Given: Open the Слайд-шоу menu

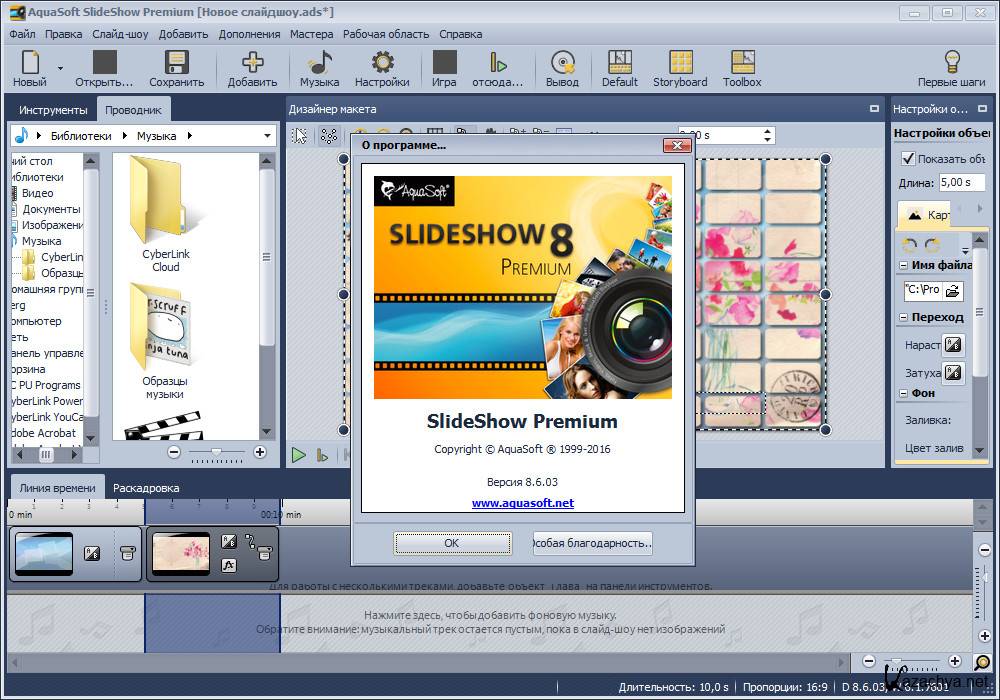Looking at the screenshot, I should 120,34.
